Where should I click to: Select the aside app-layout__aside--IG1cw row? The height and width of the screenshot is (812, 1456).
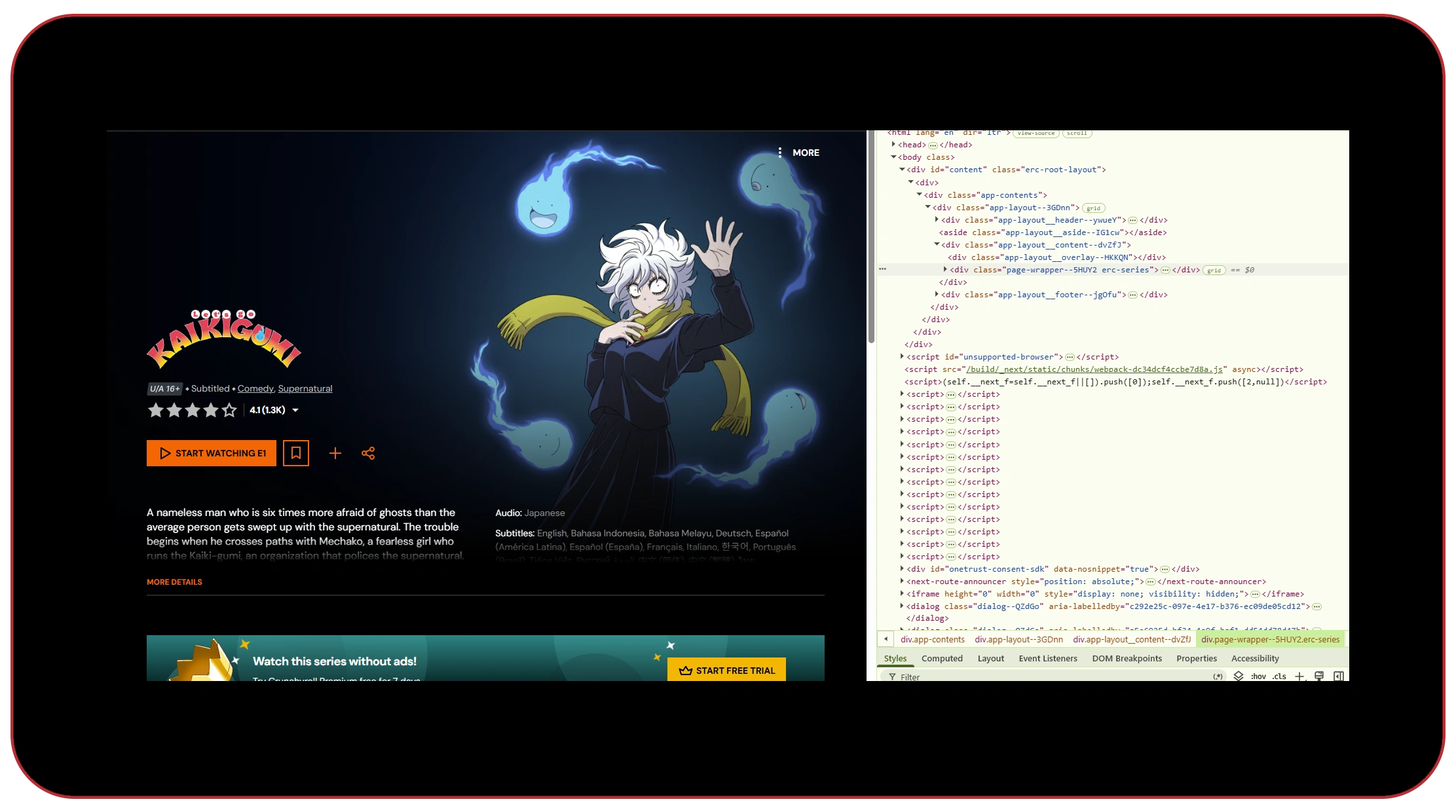[x=1053, y=232]
